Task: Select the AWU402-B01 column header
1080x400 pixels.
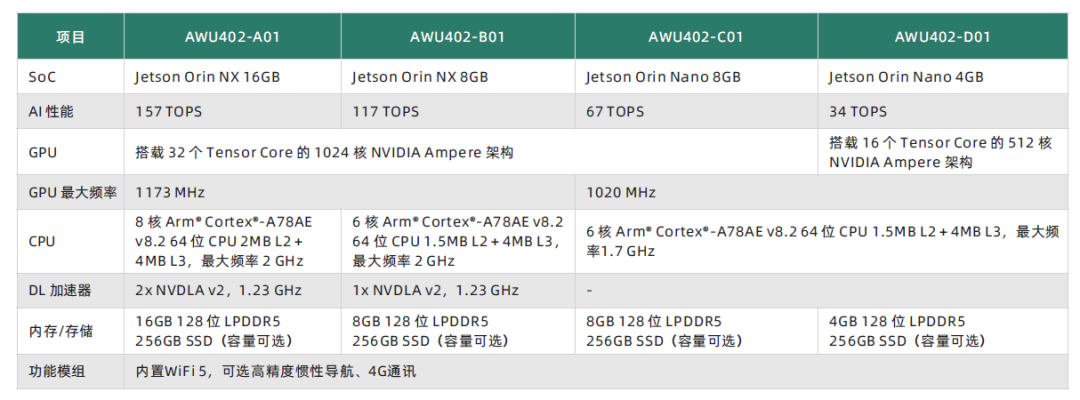Action: tap(457, 38)
